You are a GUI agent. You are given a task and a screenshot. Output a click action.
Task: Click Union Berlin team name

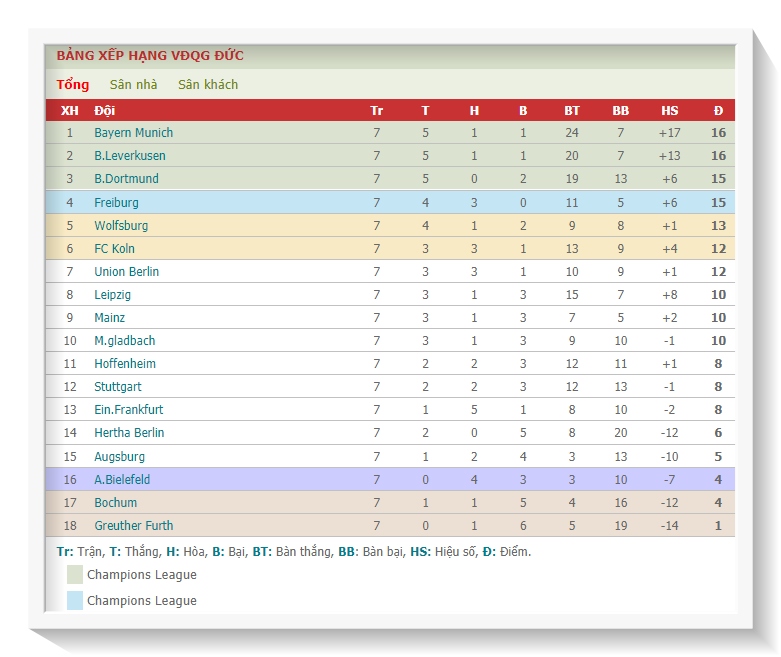click(126, 272)
